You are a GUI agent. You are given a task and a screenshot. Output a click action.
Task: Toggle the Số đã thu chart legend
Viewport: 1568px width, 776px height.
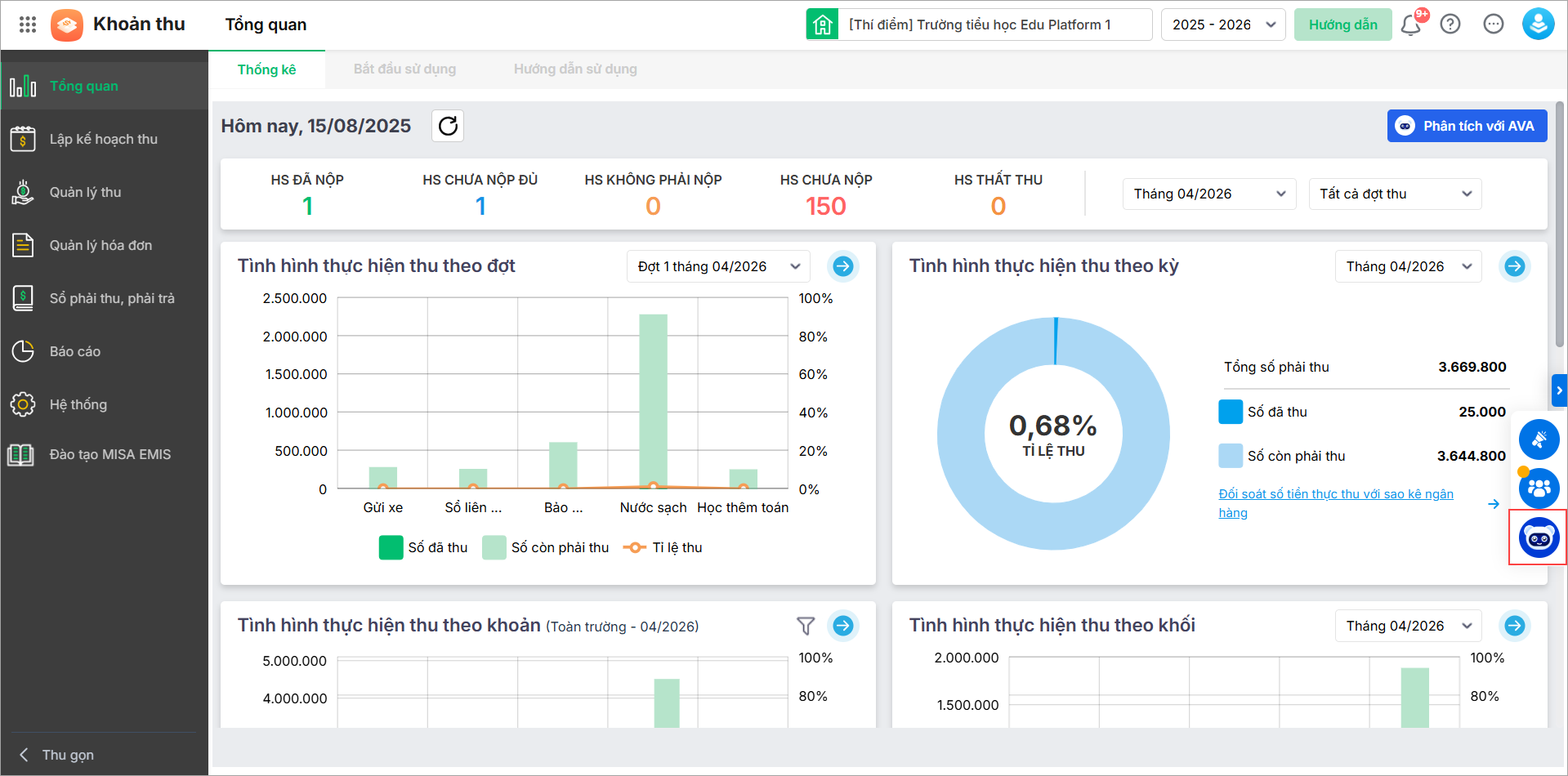click(424, 547)
